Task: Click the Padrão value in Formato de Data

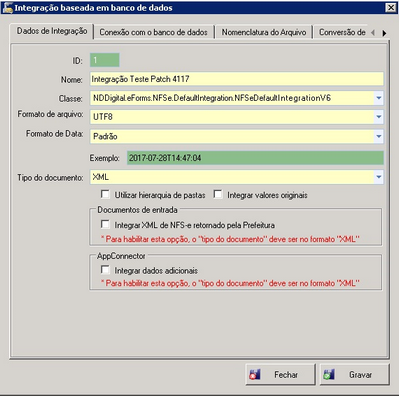Action: tap(105, 136)
